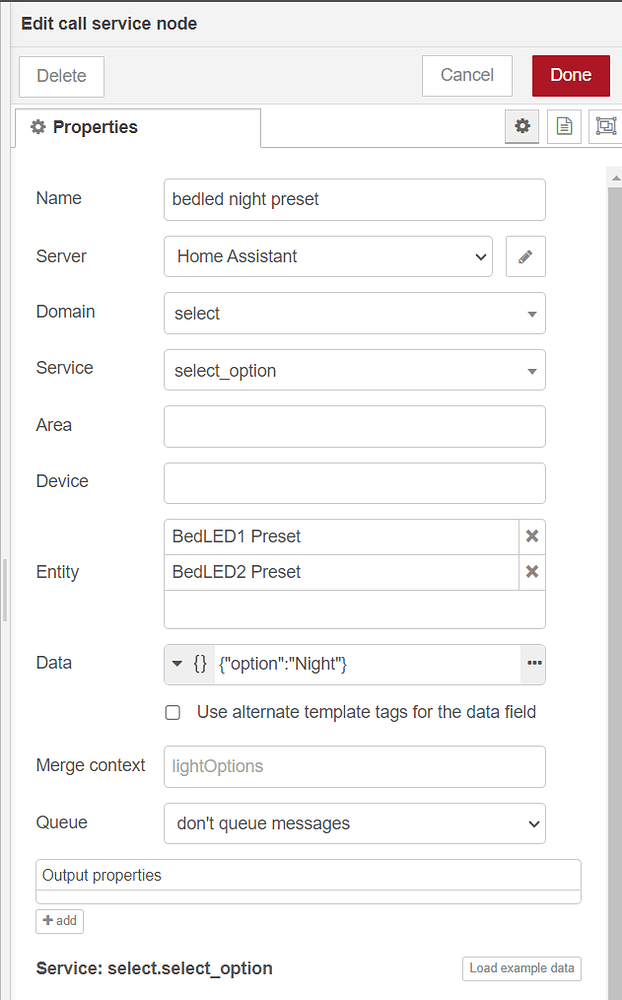Delete this call service node
622x1000 pixels.
tap(60, 75)
